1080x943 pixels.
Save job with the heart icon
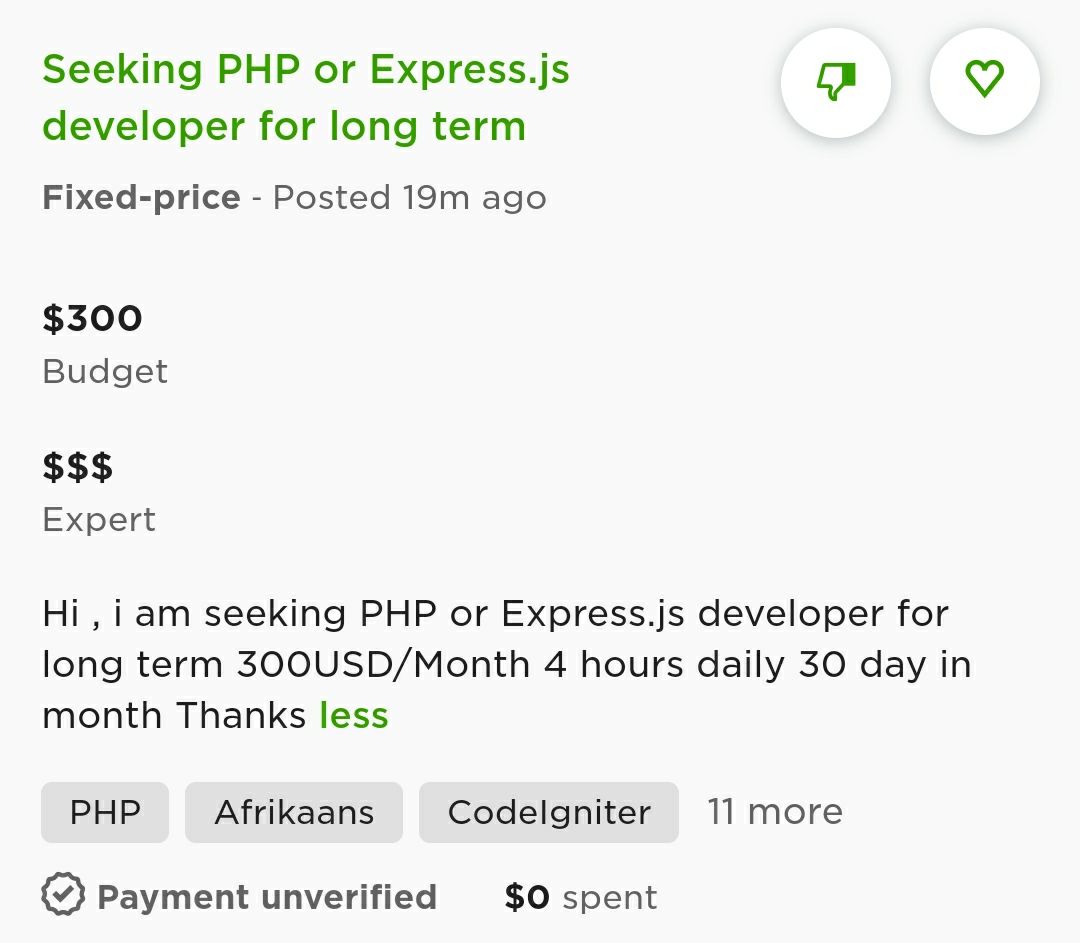tap(984, 81)
